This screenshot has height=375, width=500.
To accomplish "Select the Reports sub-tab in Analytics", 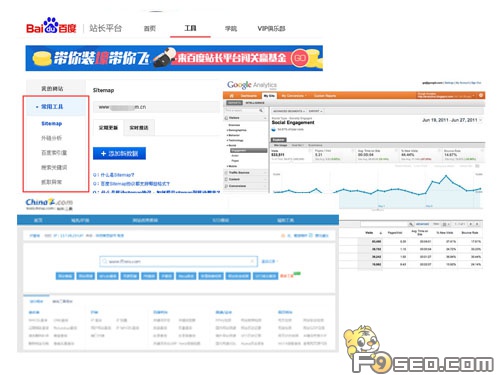I will coord(235,103).
